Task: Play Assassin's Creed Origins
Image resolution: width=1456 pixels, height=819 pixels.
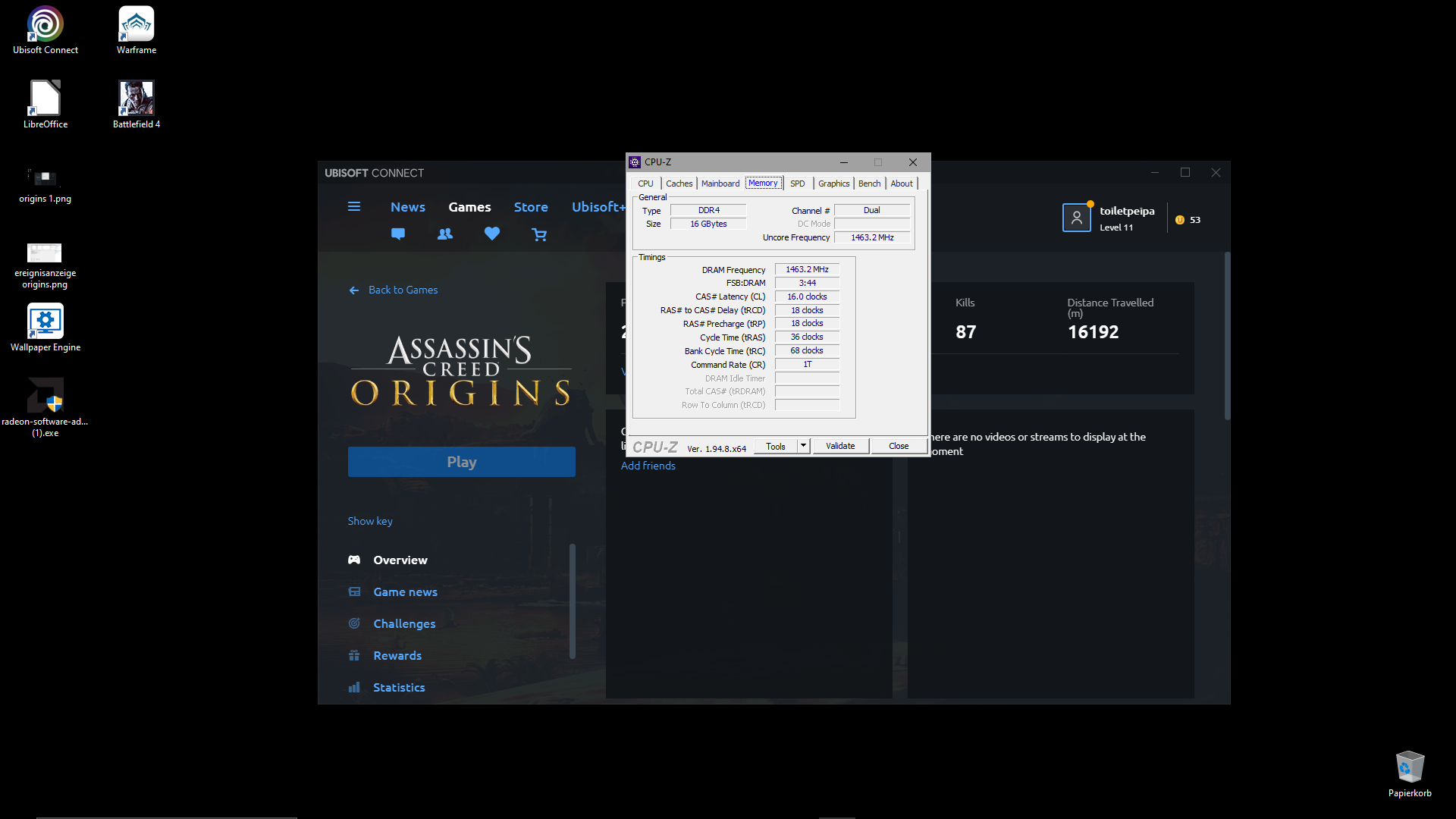Action: (462, 462)
